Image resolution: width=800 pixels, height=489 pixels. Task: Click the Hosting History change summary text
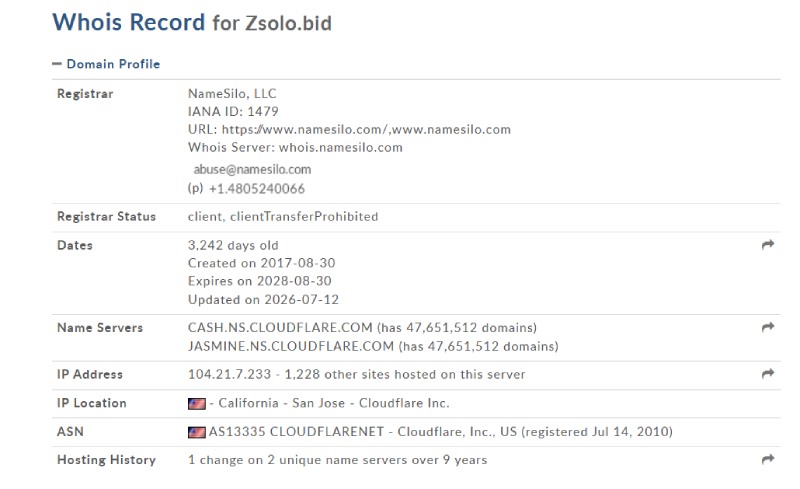[338, 460]
